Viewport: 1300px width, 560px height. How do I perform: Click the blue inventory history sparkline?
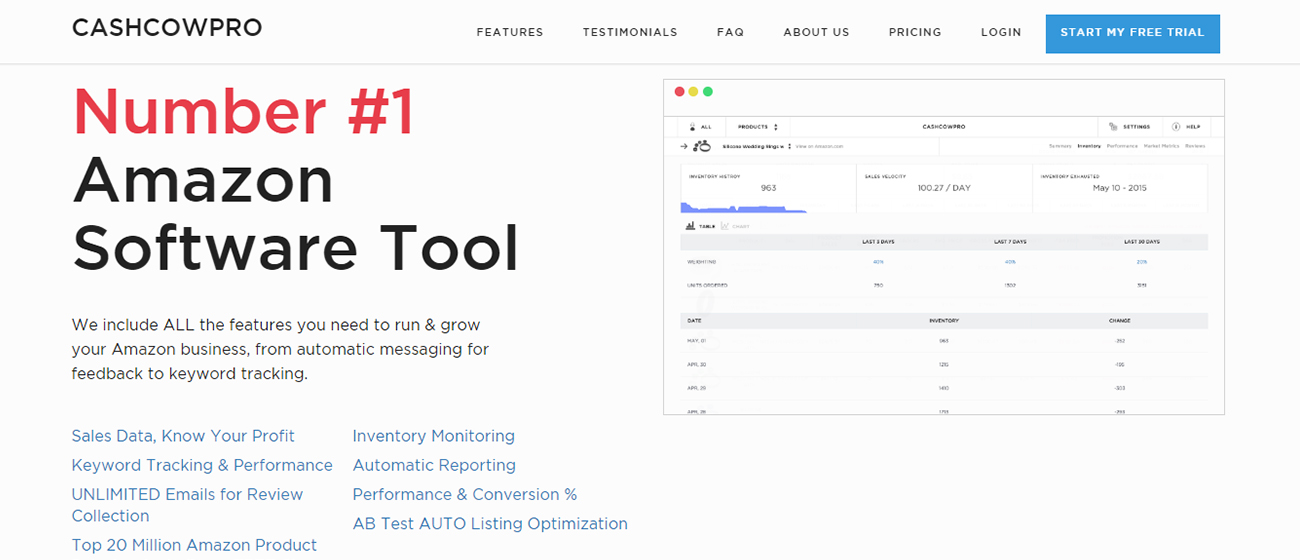[744, 207]
